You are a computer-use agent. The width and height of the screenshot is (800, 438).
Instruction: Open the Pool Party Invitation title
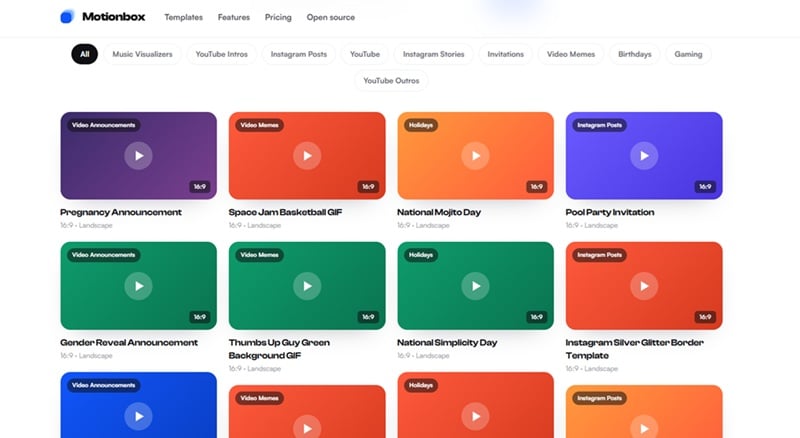[x=610, y=212]
